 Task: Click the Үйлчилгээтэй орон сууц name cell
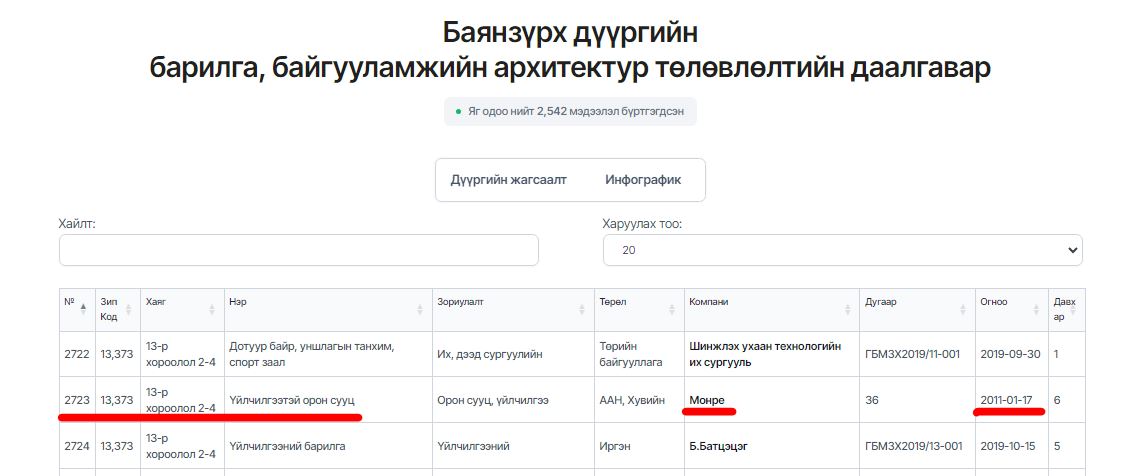tap(291, 400)
